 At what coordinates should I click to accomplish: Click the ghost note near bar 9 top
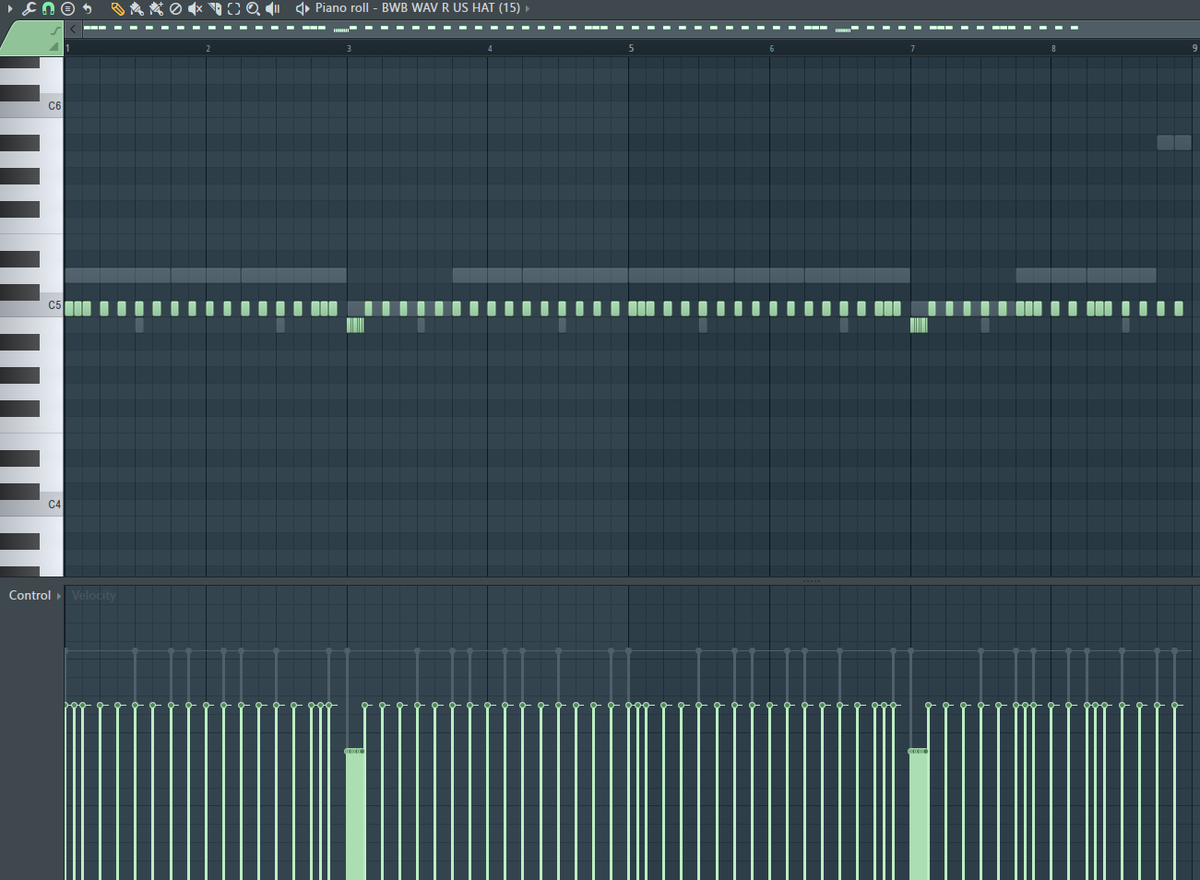click(x=1174, y=142)
